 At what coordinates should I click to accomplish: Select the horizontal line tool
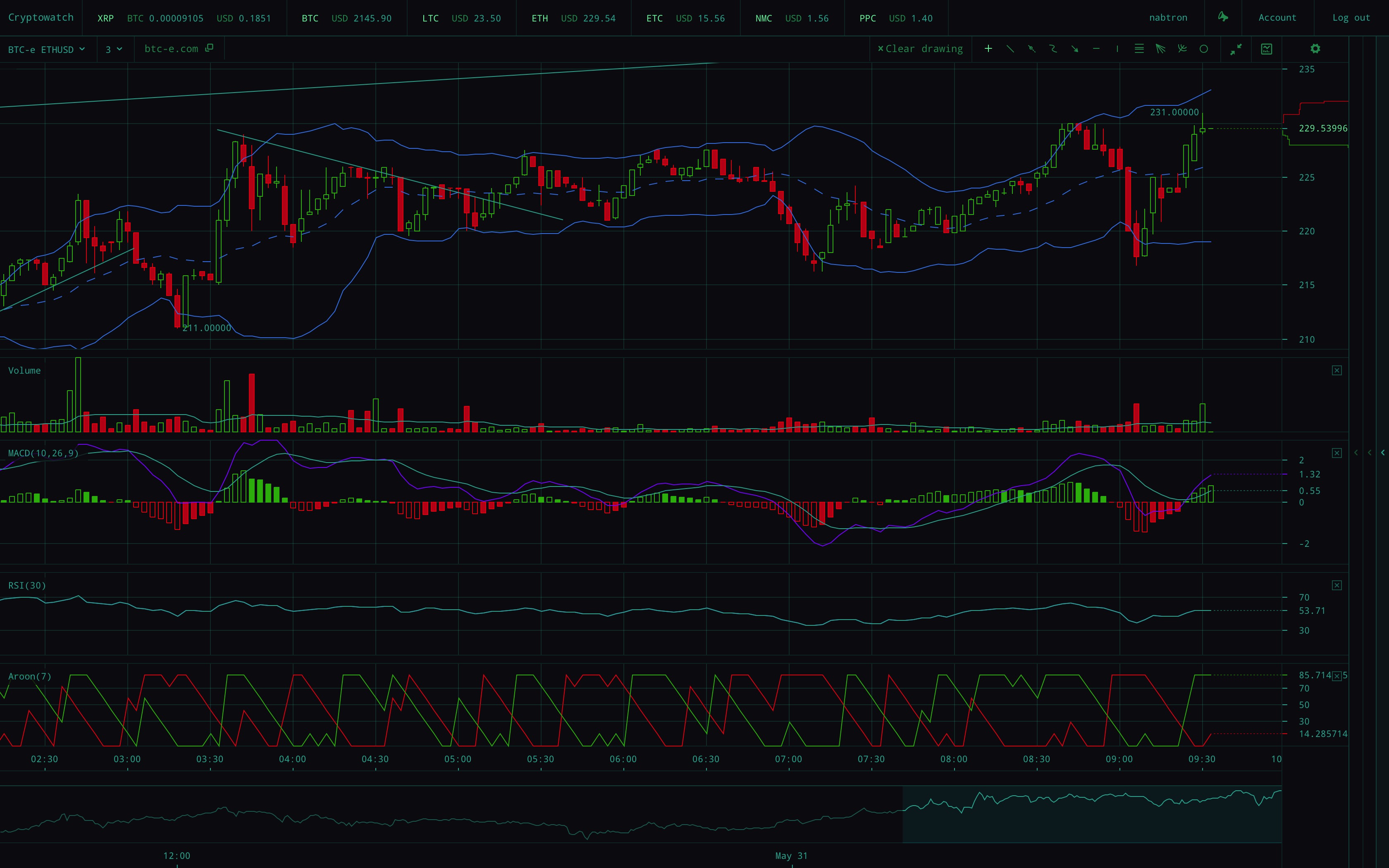point(1096,49)
